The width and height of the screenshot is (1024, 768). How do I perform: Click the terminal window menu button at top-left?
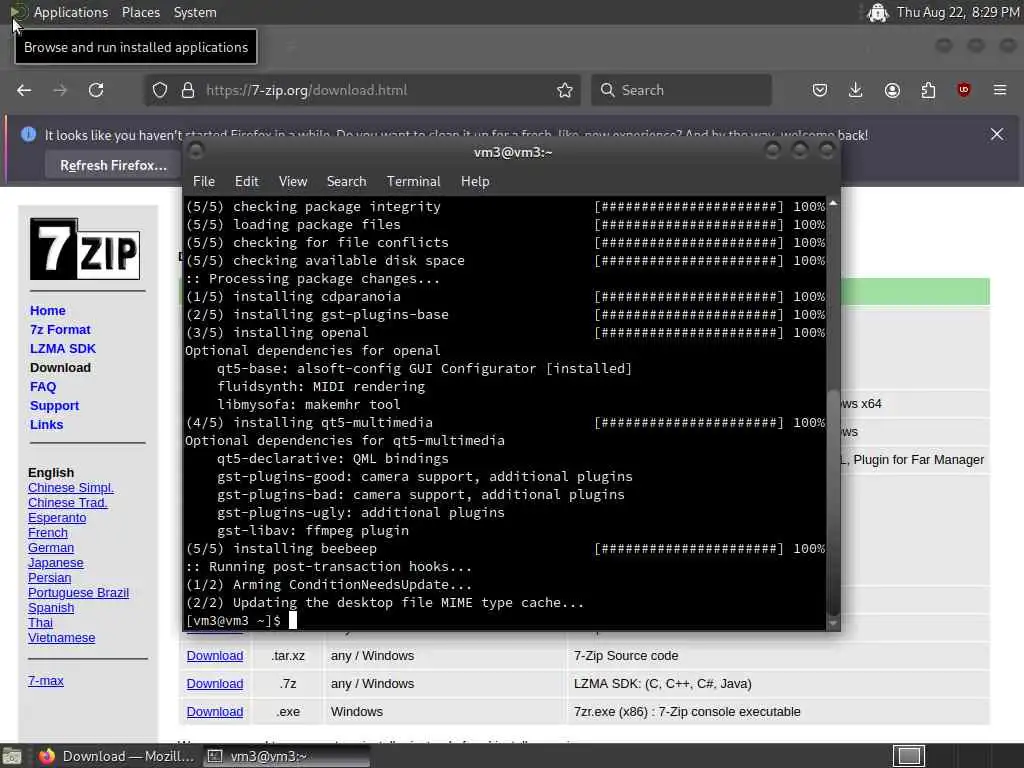click(195, 151)
